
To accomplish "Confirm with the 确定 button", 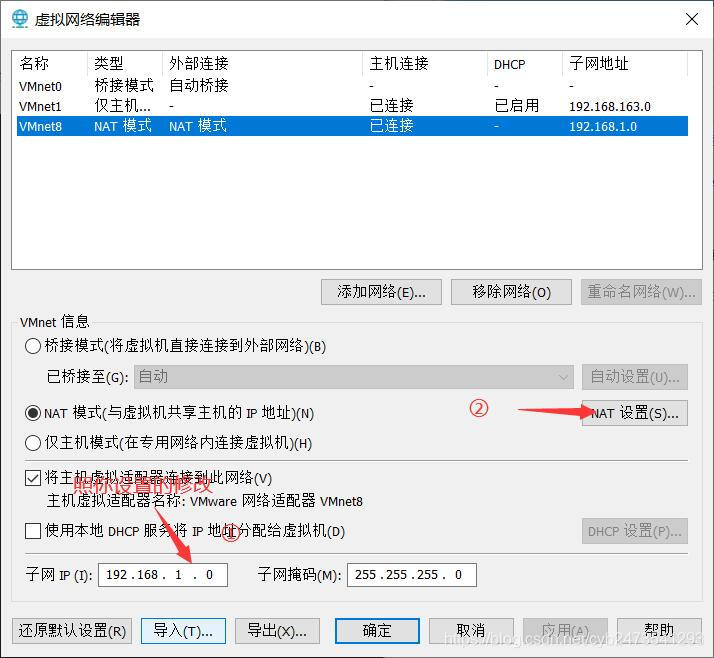I will (377, 631).
